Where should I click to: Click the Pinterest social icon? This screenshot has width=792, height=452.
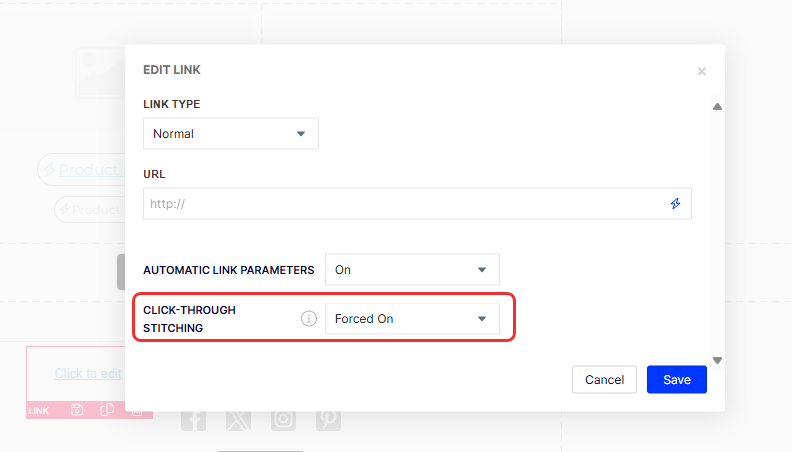pyautogui.click(x=328, y=419)
